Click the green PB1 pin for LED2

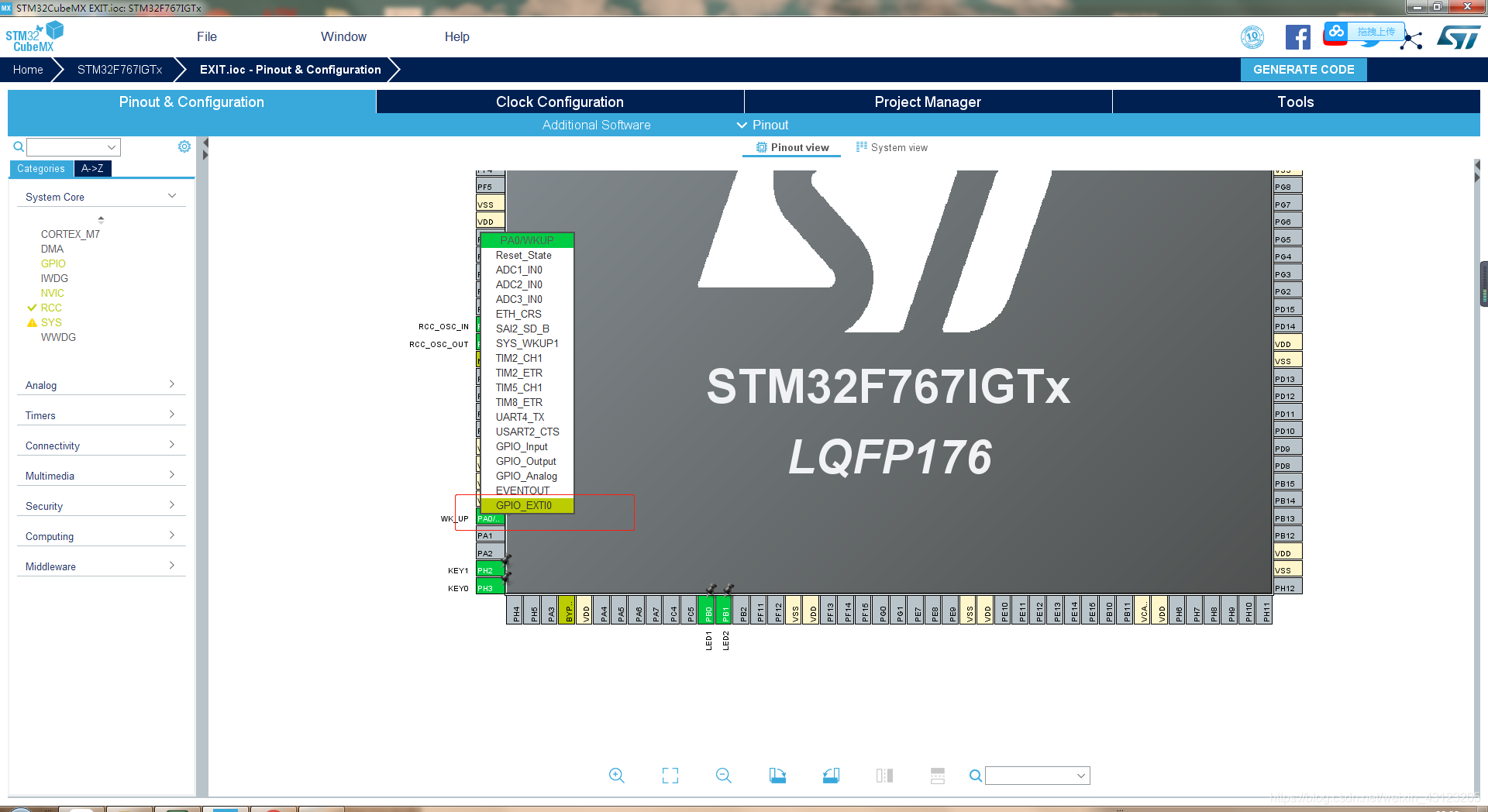[725, 610]
